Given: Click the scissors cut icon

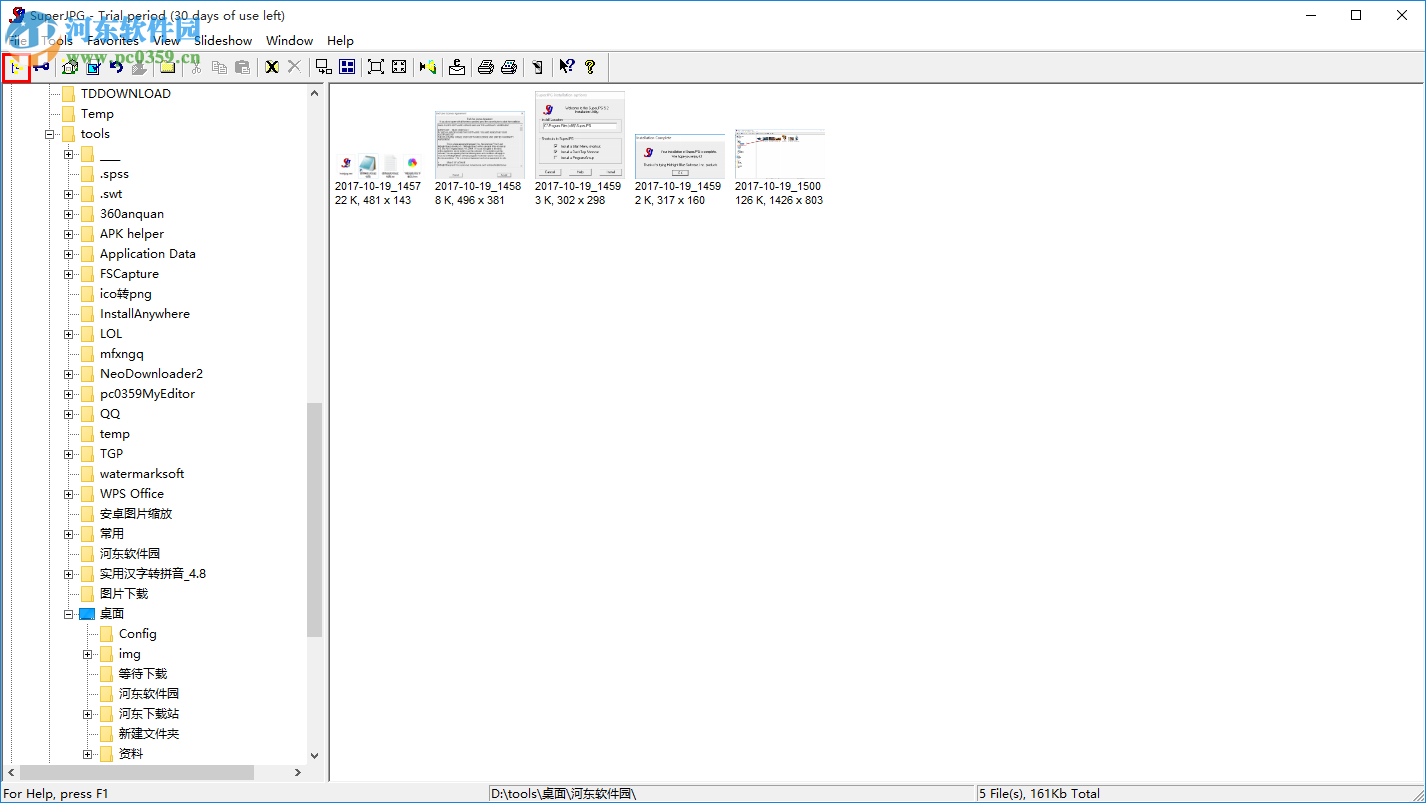Looking at the screenshot, I should point(196,67).
